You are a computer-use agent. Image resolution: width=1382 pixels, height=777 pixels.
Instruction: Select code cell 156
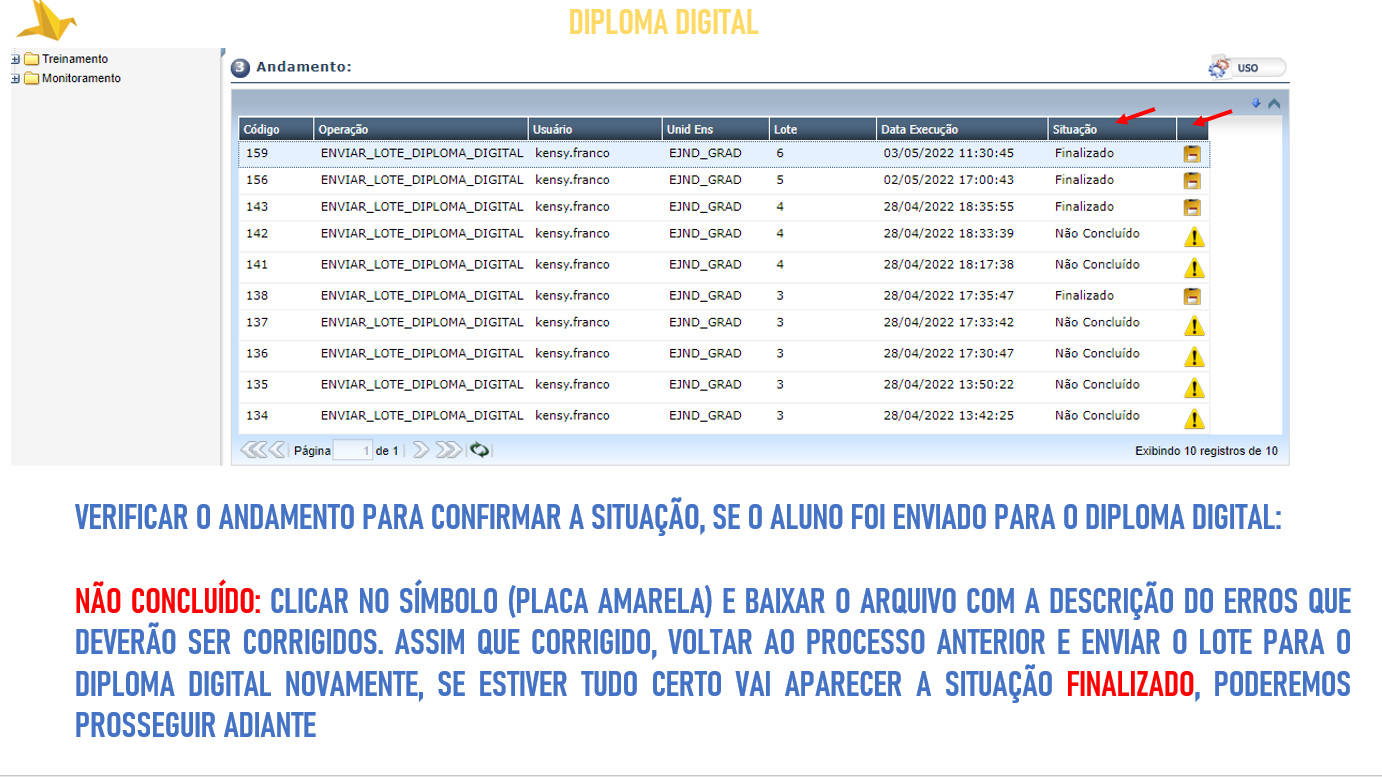coord(257,180)
